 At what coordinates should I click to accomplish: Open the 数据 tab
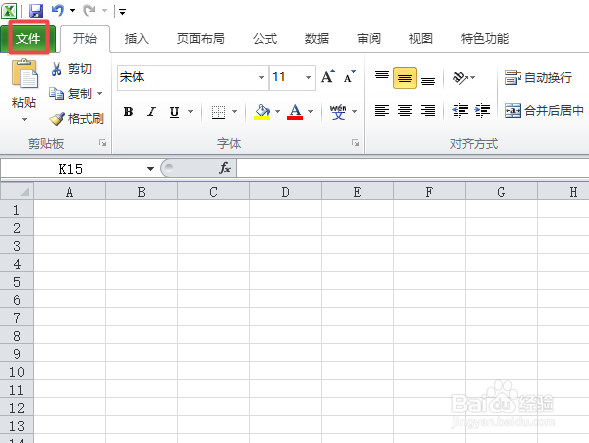point(317,39)
